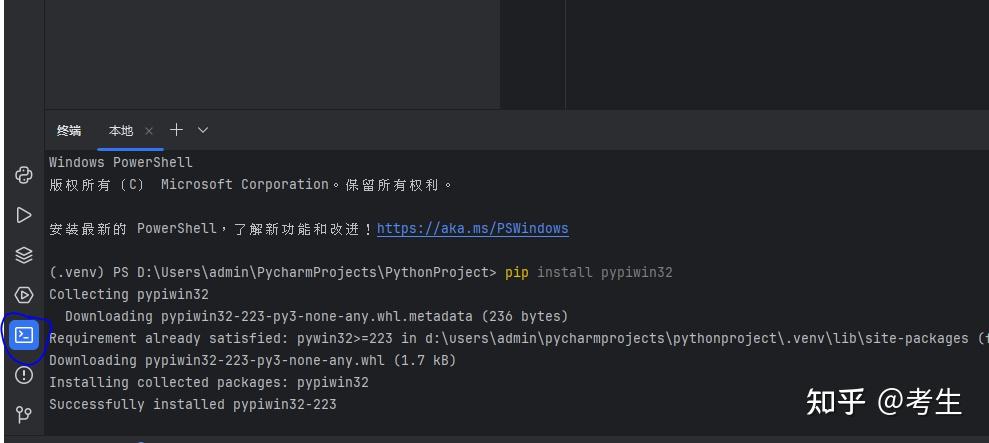Screen dimensions: 989x443
Task: Click the Collecting pypiwin32 output line
Action: click(x=129, y=294)
